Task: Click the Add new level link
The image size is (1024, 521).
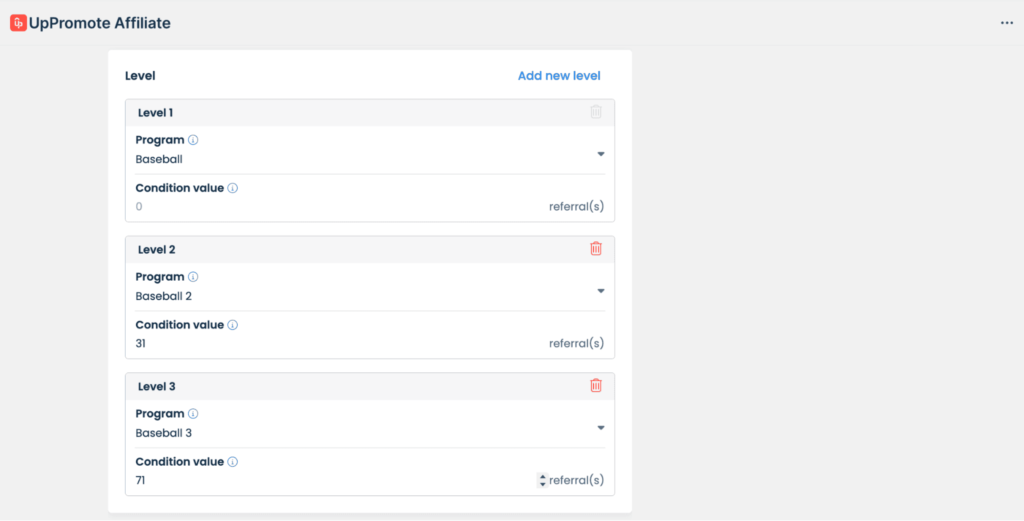Action: [x=559, y=76]
